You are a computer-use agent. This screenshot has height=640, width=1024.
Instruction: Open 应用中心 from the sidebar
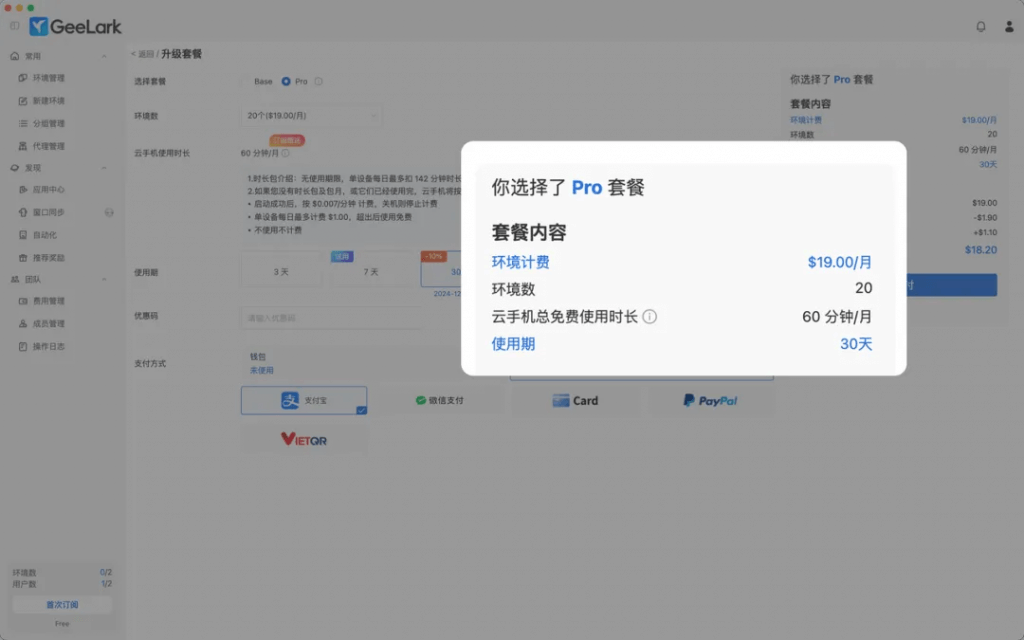point(49,189)
